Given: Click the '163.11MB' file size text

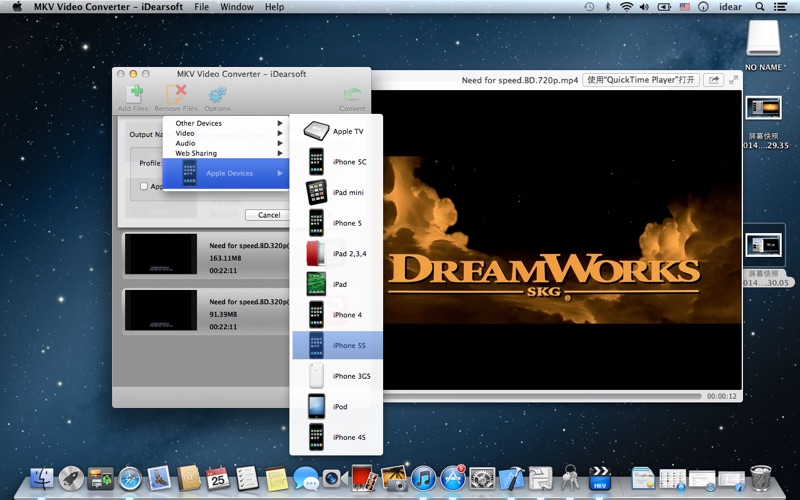Looking at the screenshot, I should pos(225,258).
